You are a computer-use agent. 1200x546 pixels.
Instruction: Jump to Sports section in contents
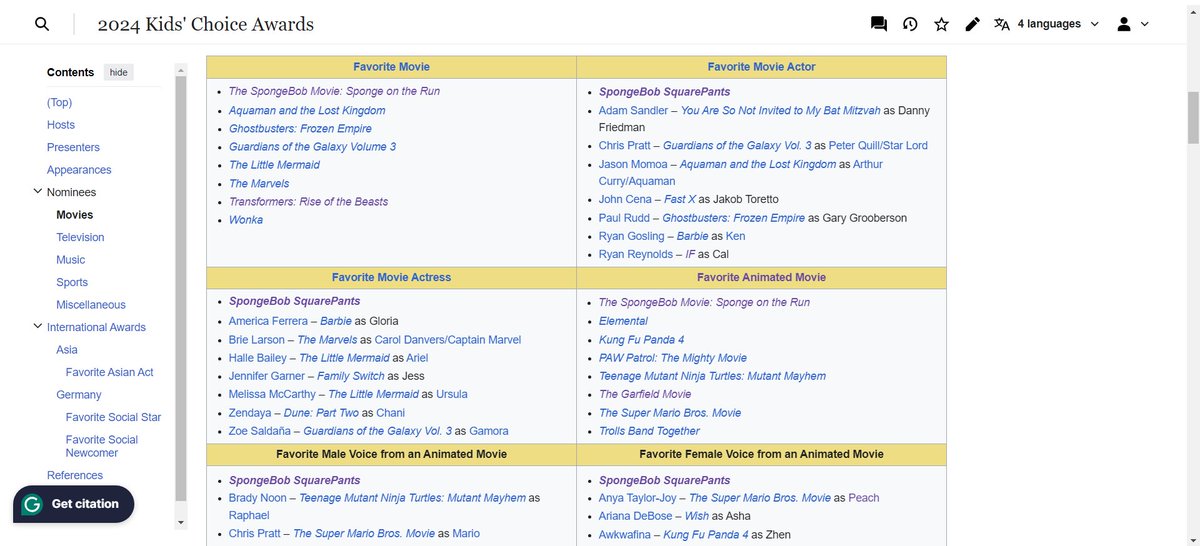(72, 282)
